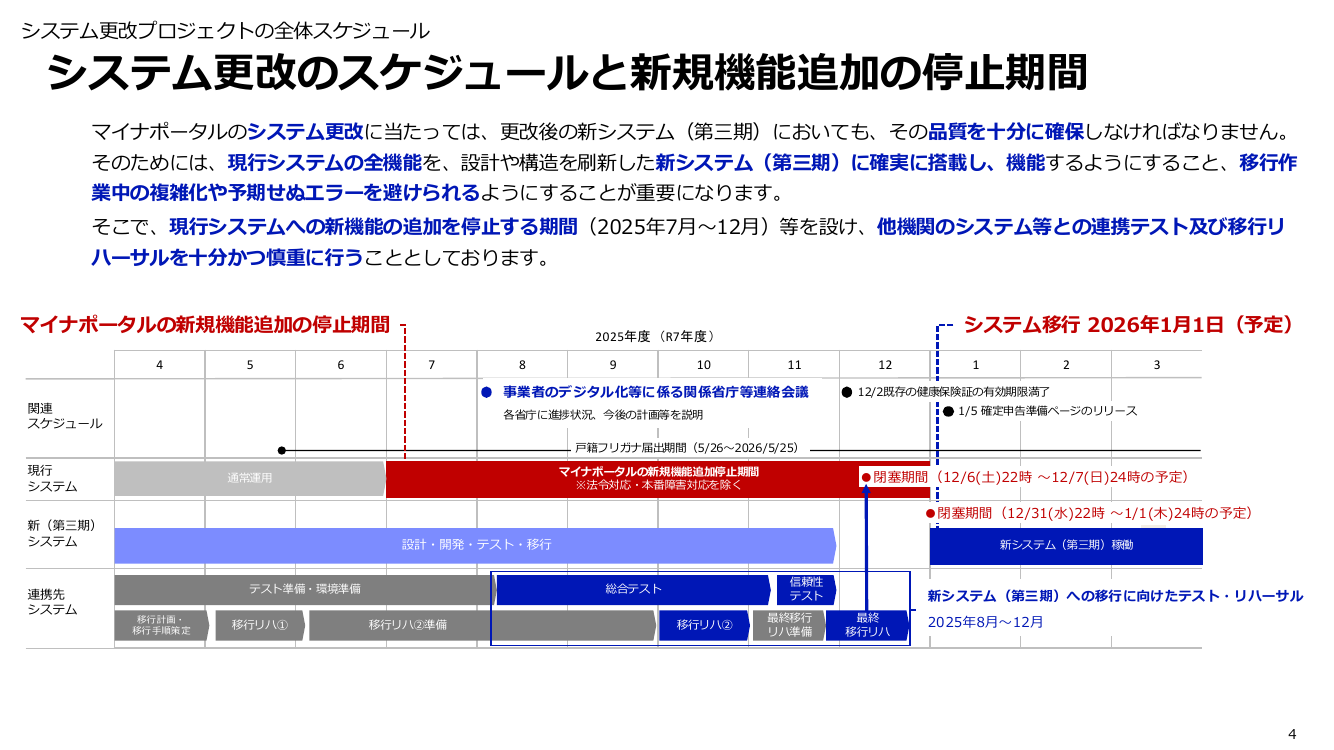Click the '1/5 確定申告準備ページのリリース' milestone
This screenshot has width=1334, height=750.
click(x=1047, y=411)
